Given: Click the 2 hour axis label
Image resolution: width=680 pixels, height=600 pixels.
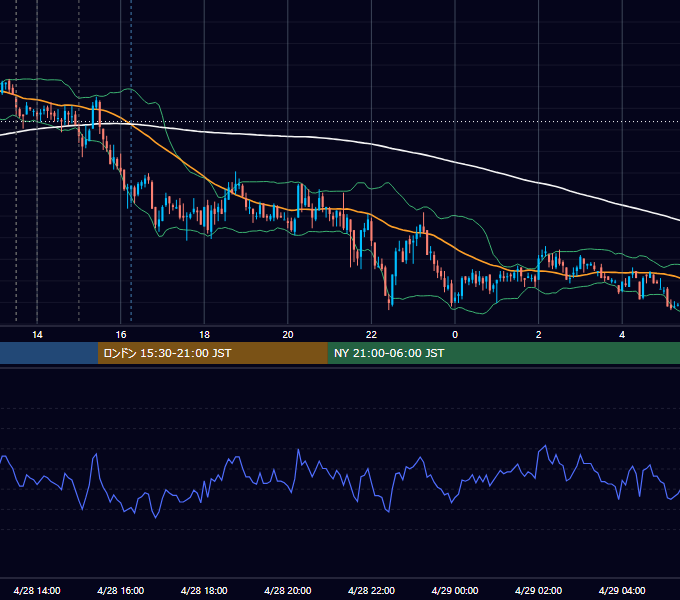Looking at the screenshot, I should tap(539, 335).
